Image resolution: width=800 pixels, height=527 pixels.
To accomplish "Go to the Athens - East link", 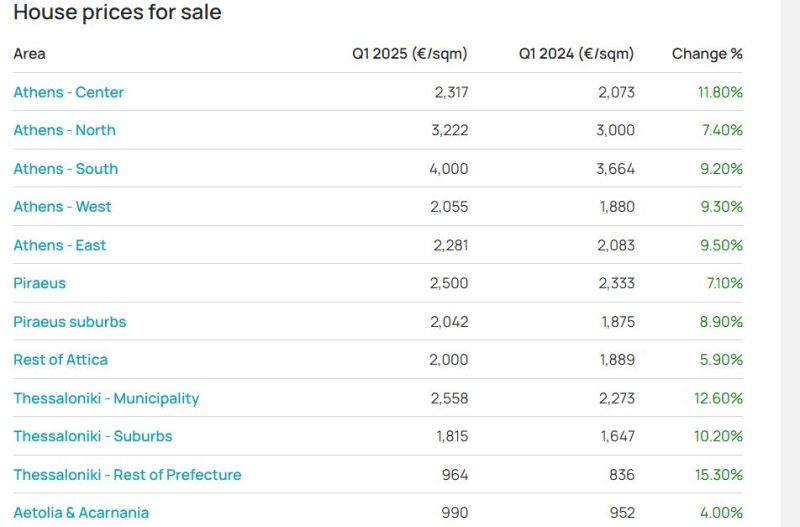I will click(59, 245).
